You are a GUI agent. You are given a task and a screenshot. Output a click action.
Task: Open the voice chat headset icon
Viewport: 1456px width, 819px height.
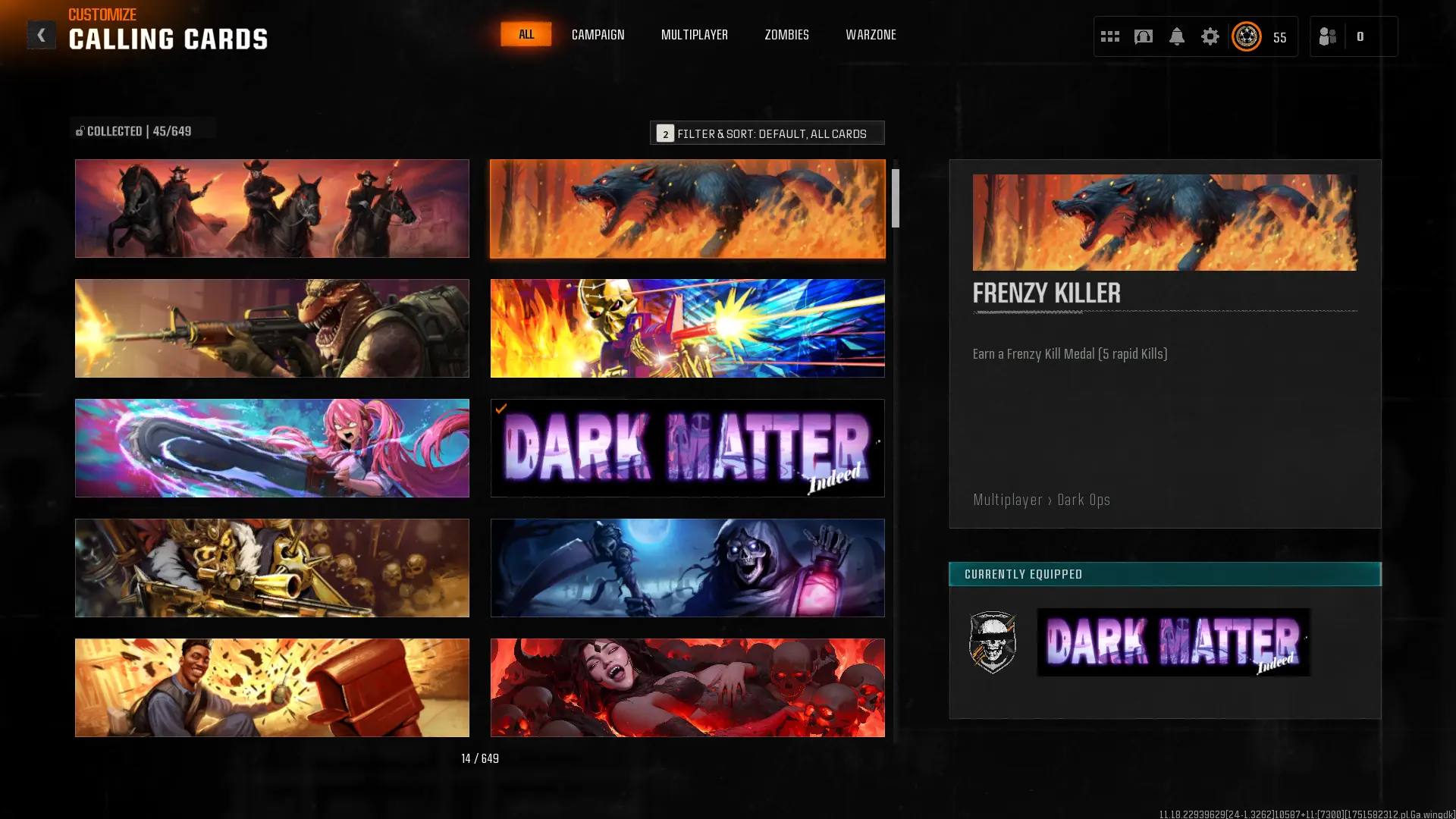tap(1143, 36)
